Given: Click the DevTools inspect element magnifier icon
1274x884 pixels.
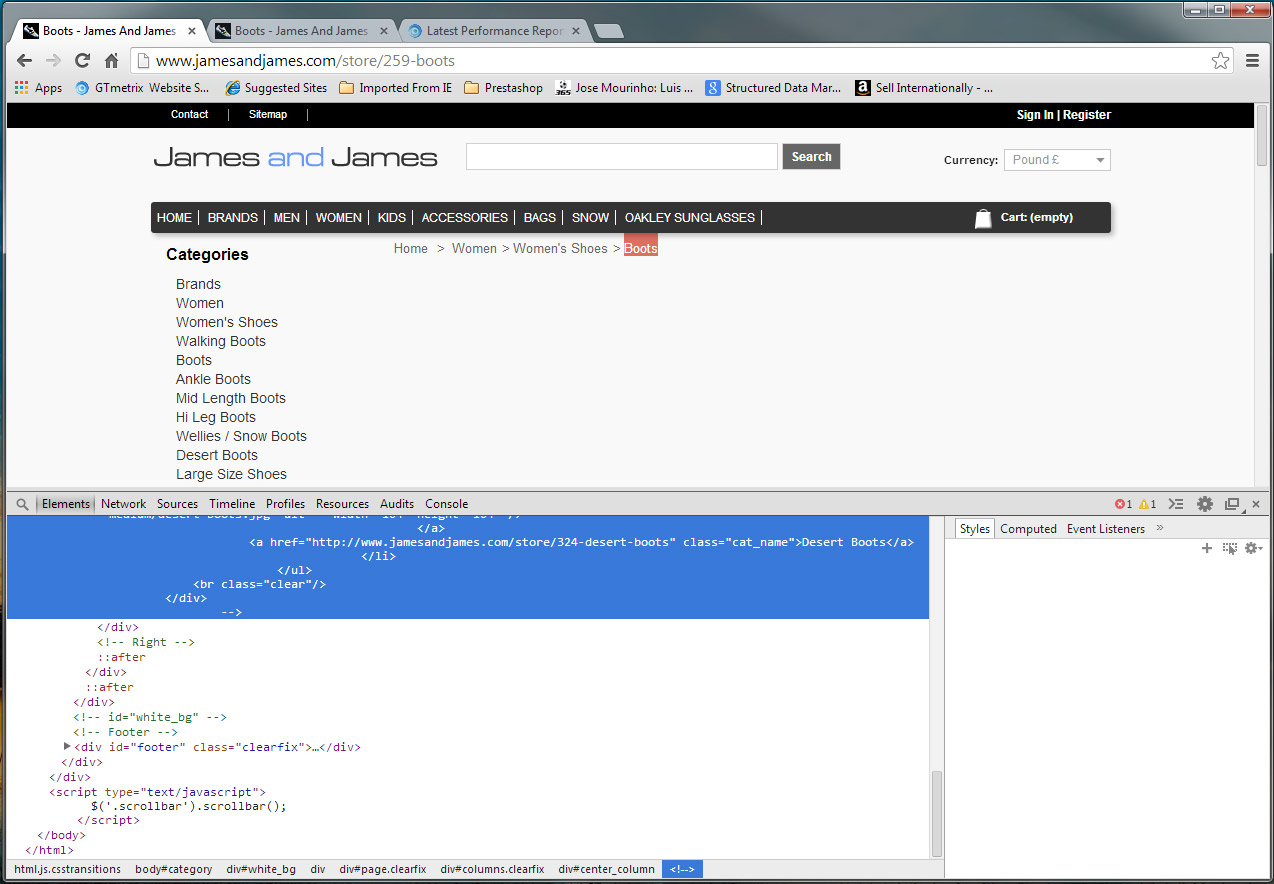Looking at the screenshot, I should coord(22,504).
